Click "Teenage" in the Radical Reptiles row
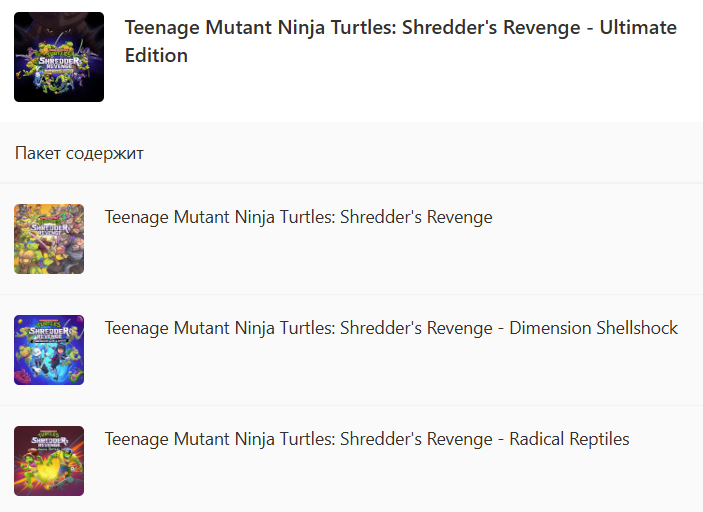The image size is (703, 512). click(136, 439)
